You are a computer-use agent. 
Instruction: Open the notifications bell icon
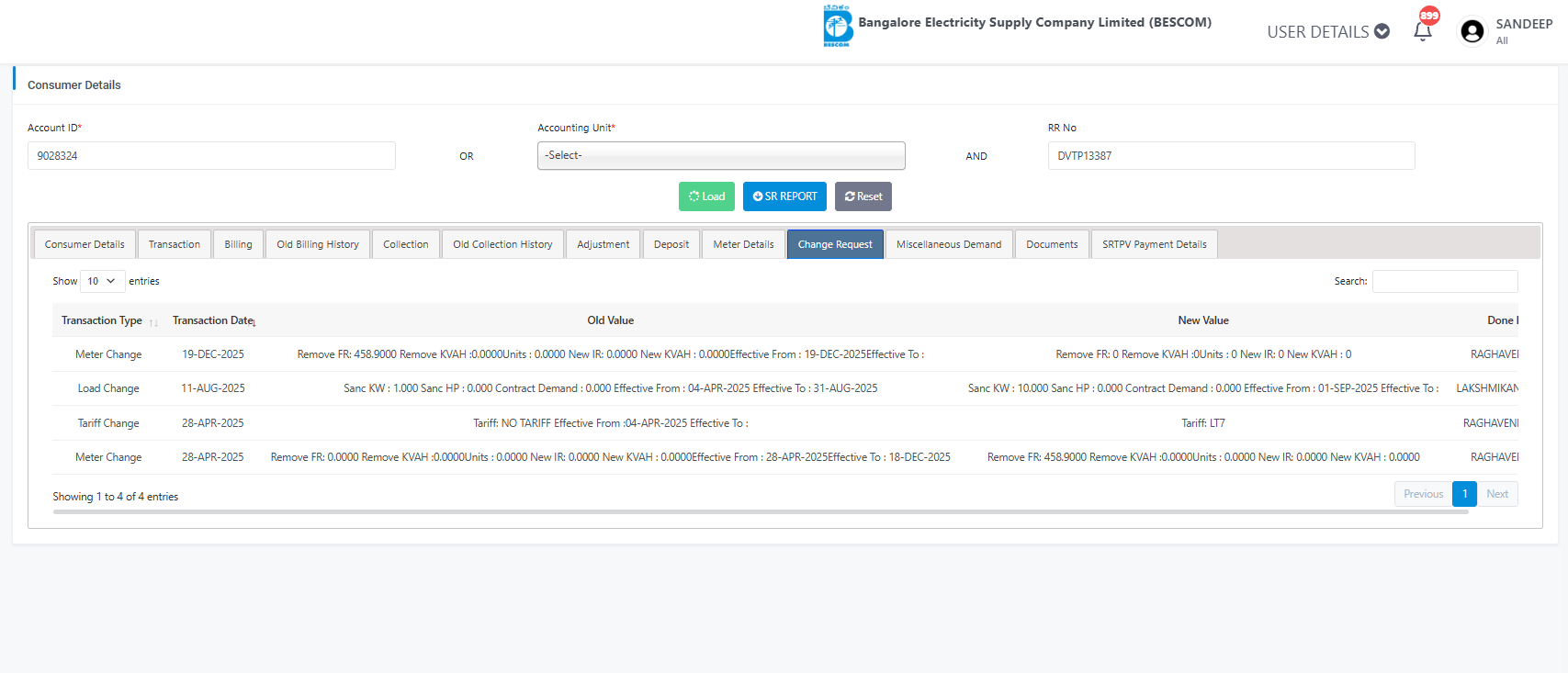1422,31
